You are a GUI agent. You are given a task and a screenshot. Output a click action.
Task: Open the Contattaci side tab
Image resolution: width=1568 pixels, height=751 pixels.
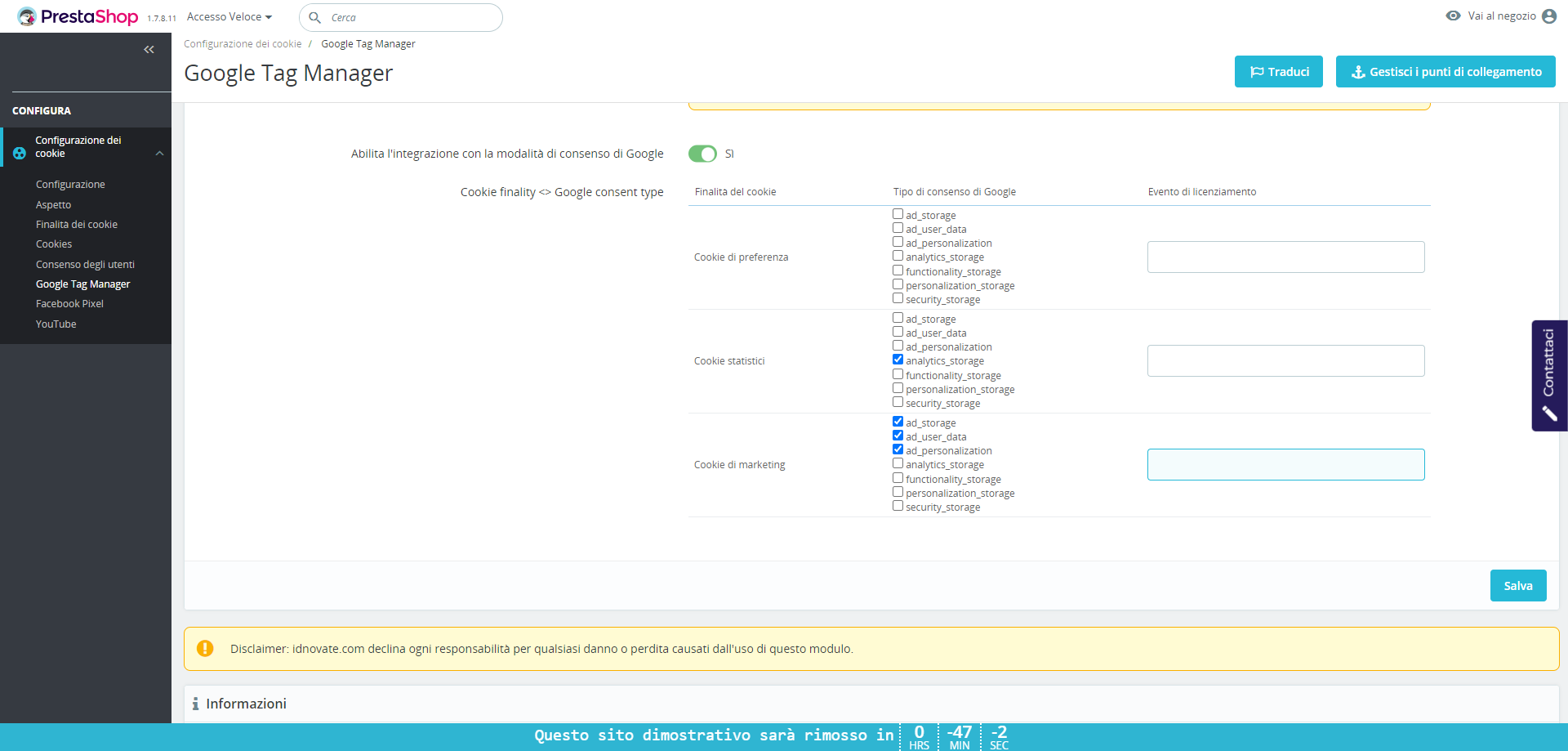pyautogui.click(x=1549, y=375)
